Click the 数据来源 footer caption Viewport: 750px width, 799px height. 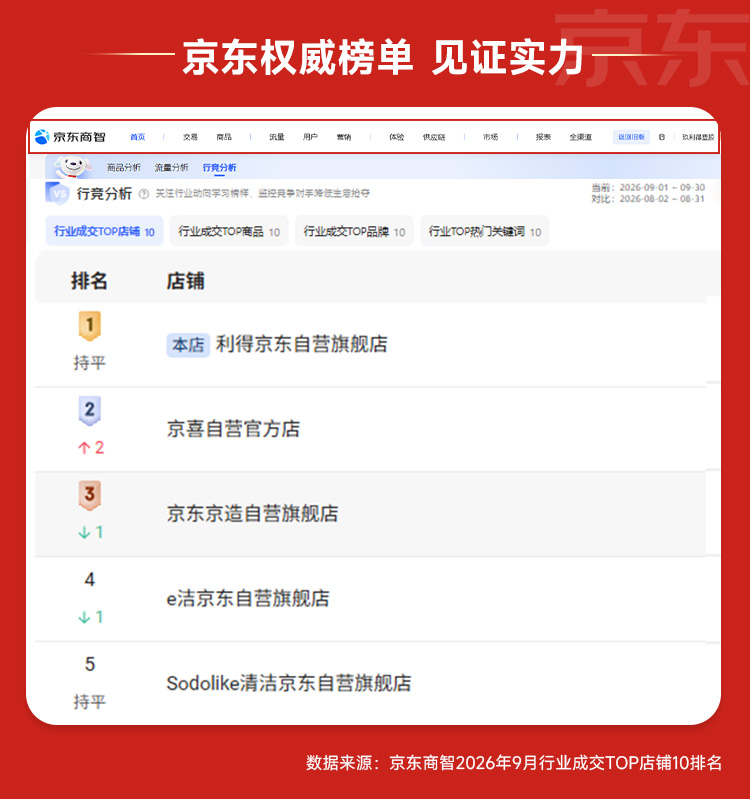tap(514, 763)
